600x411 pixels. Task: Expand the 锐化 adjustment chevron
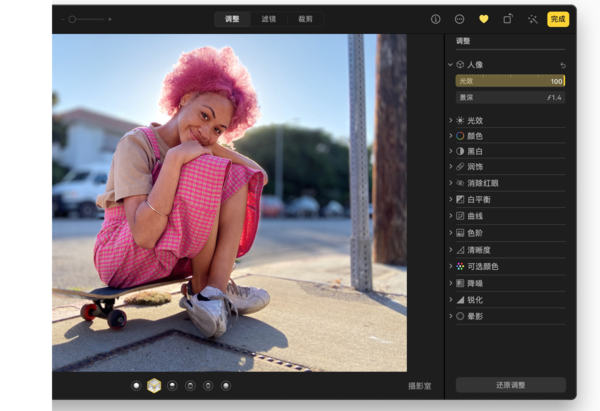point(450,299)
